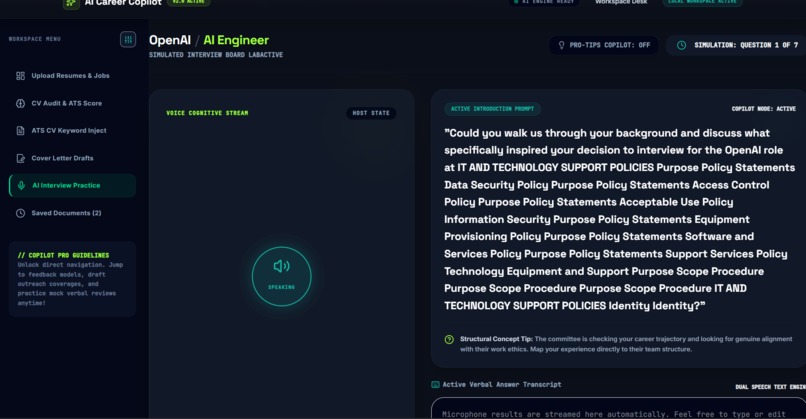The image size is (806, 419).
Task: Click the CV Audit icon in sidebar
Action: point(21,103)
